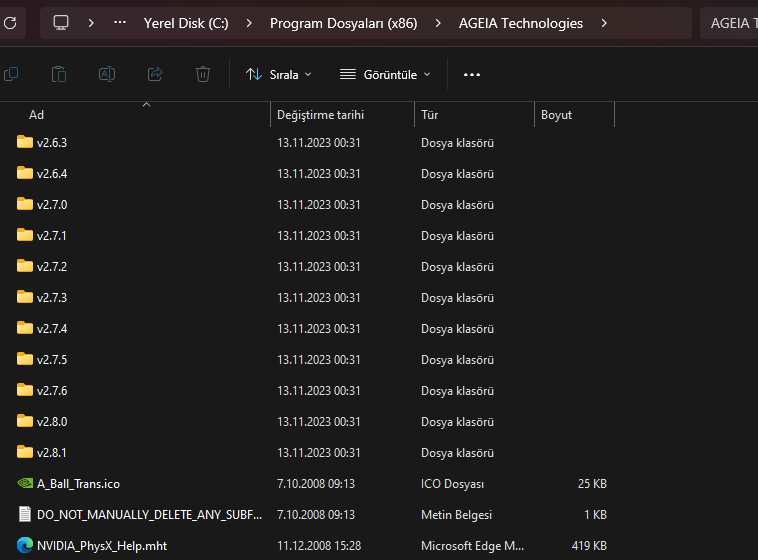Expand chevron after Yerel Disk (C:)

(249, 23)
